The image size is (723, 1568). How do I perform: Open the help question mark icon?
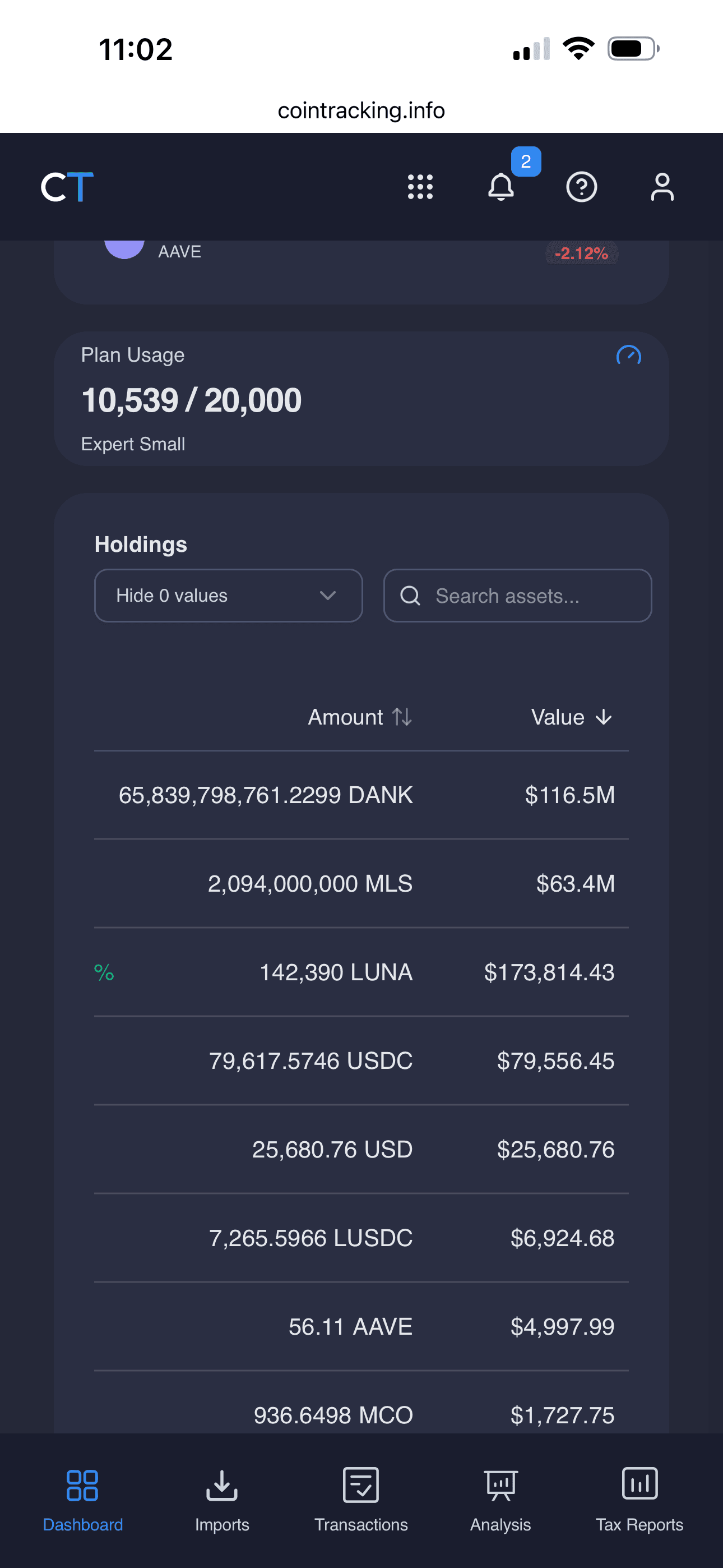581,187
